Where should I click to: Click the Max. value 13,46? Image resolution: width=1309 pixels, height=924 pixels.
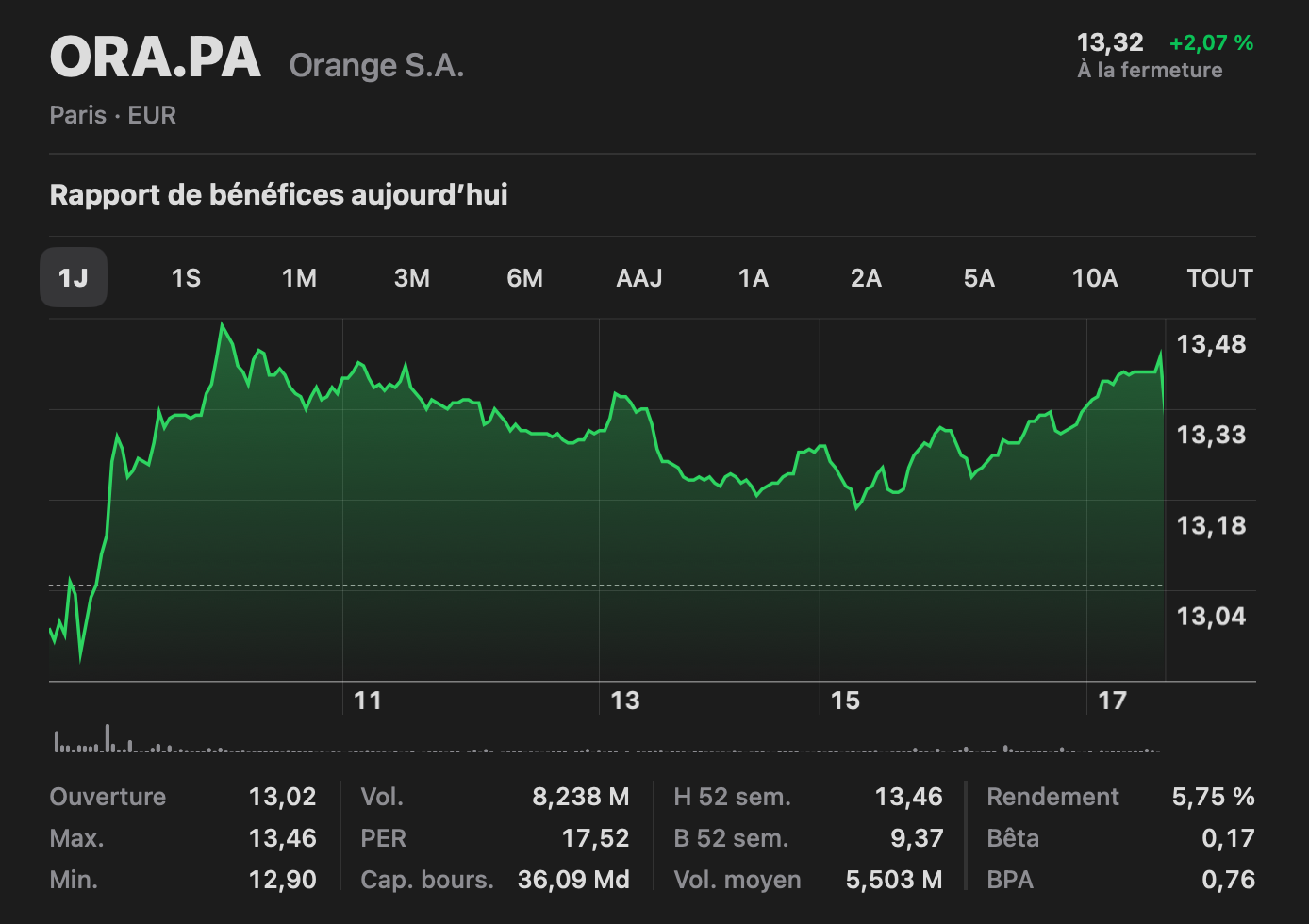point(283,838)
